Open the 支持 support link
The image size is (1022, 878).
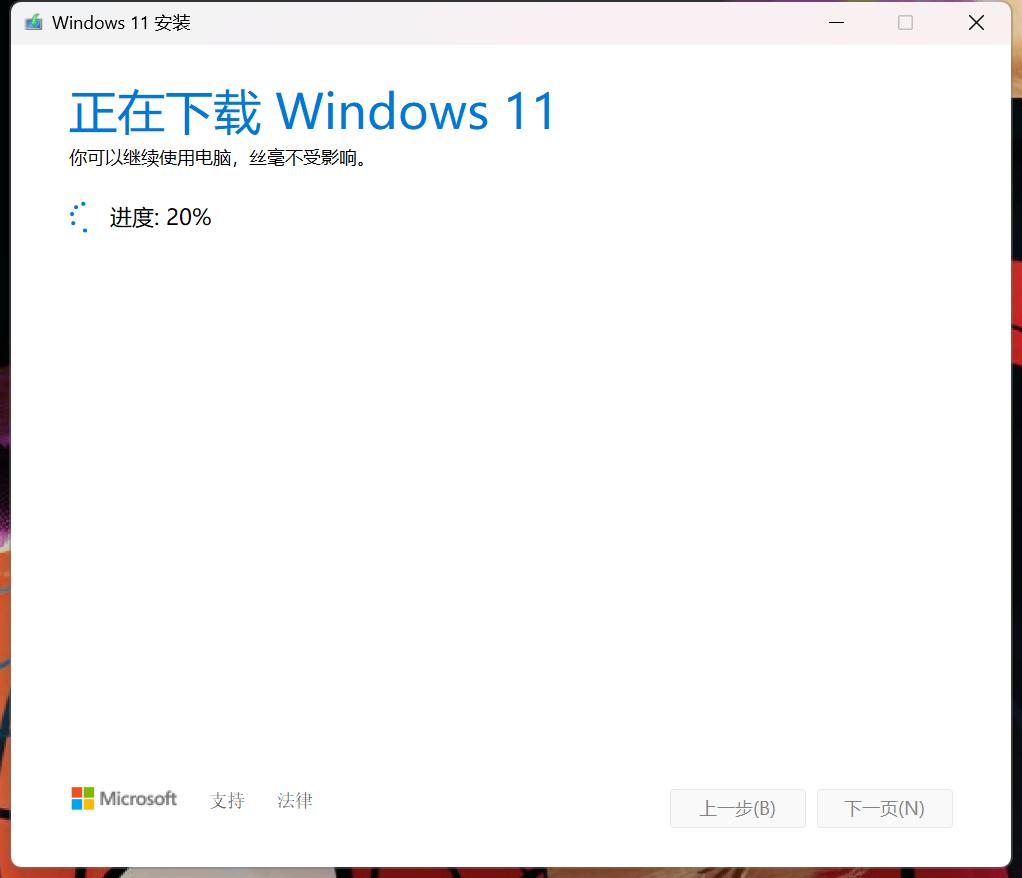click(x=227, y=800)
